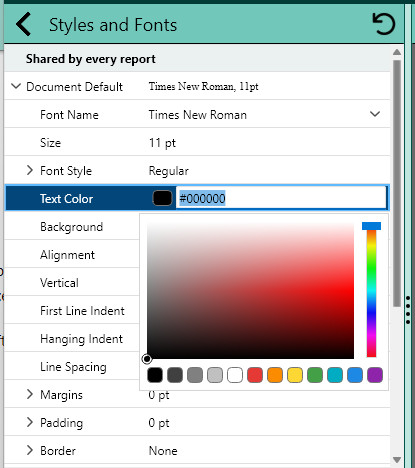Click the Text Color preview swatch
The image size is (415, 468).
click(162, 198)
